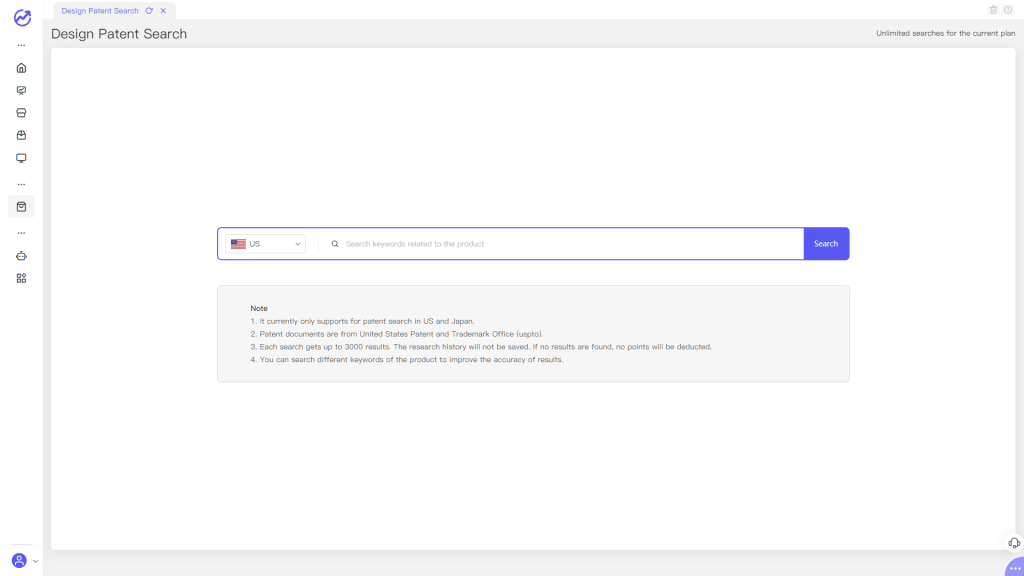Viewport: 1024px width, 576px height.
Task: Click the app logo at the sidebar top
Action: 22,18
